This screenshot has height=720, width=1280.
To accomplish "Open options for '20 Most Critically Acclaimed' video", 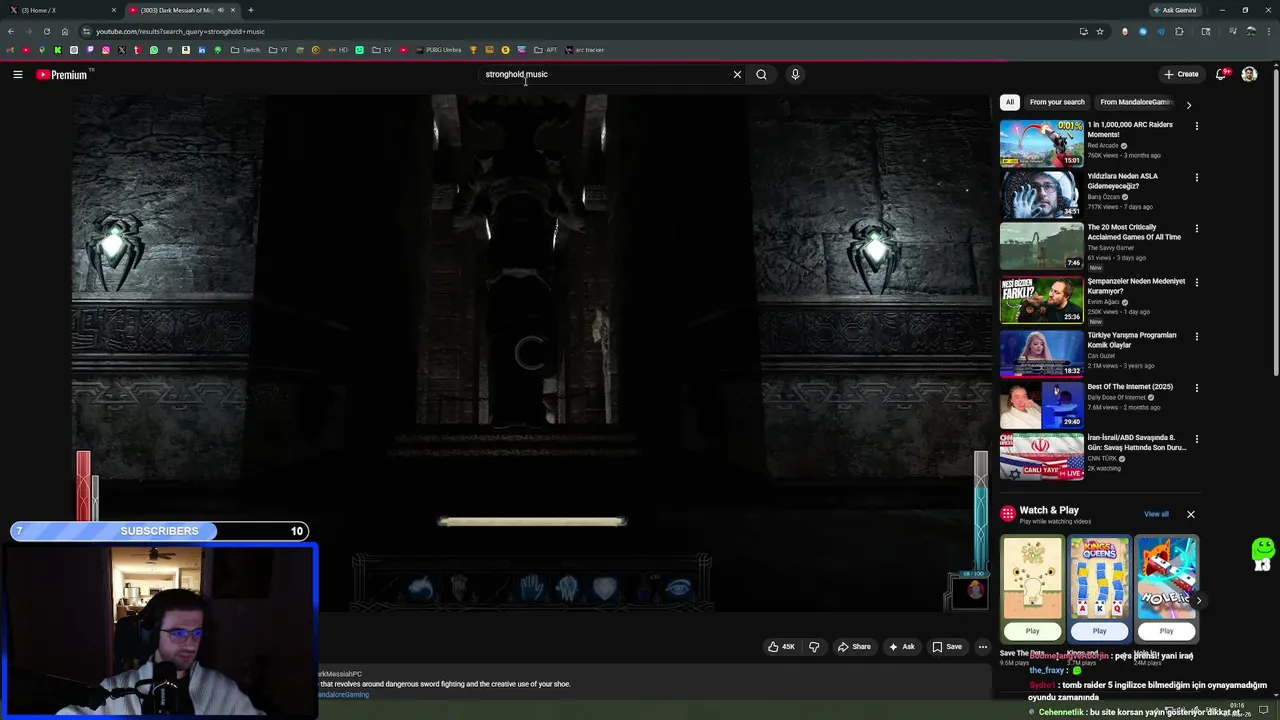I will coord(1196,229).
